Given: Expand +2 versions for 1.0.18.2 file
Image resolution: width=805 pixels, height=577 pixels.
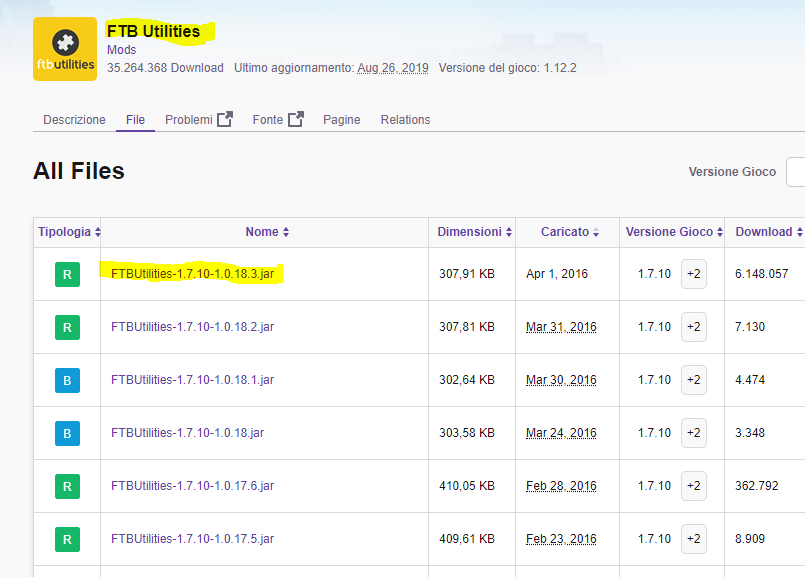Looking at the screenshot, I should tap(694, 327).
